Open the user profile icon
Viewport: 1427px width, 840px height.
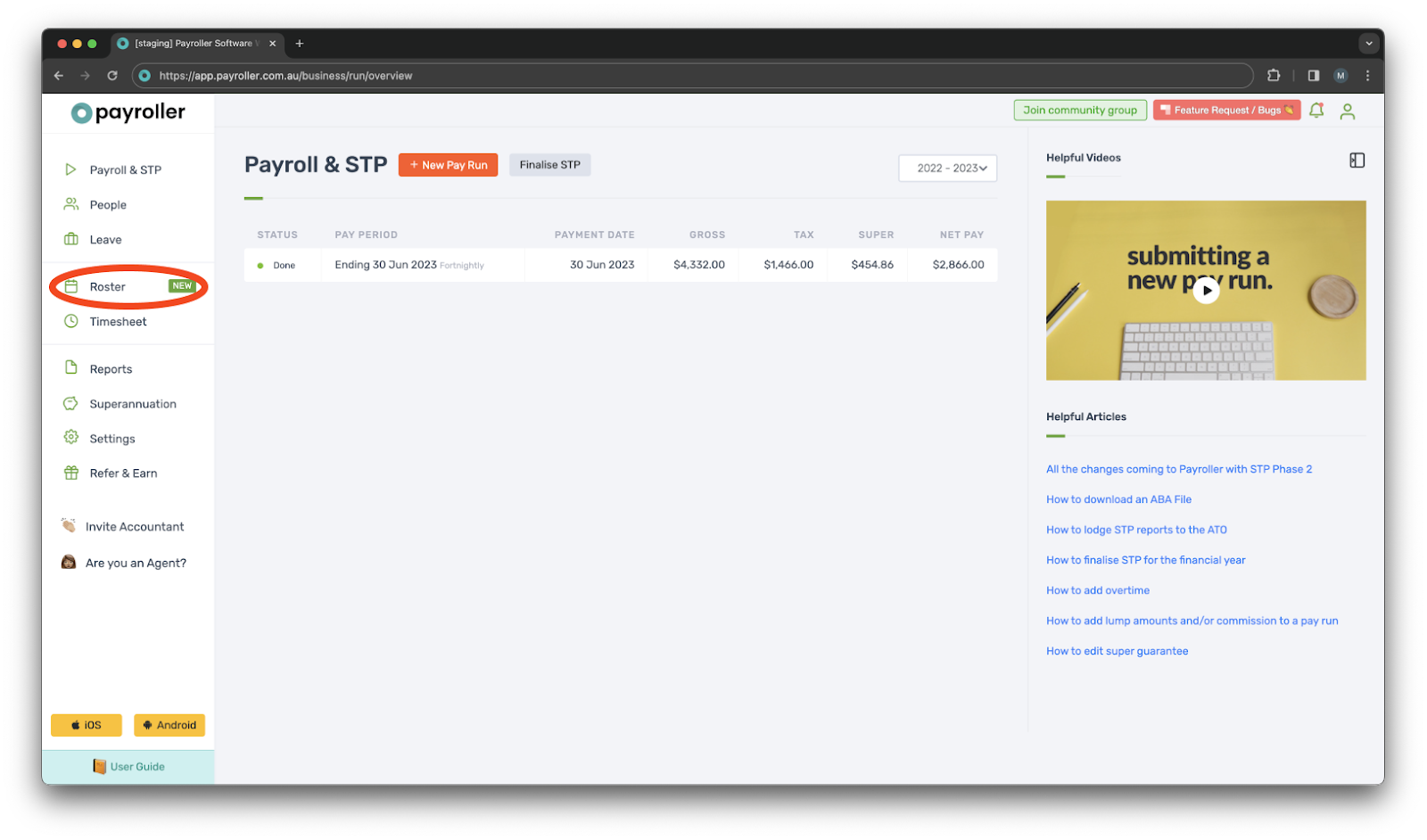[x=1347, y=111]
